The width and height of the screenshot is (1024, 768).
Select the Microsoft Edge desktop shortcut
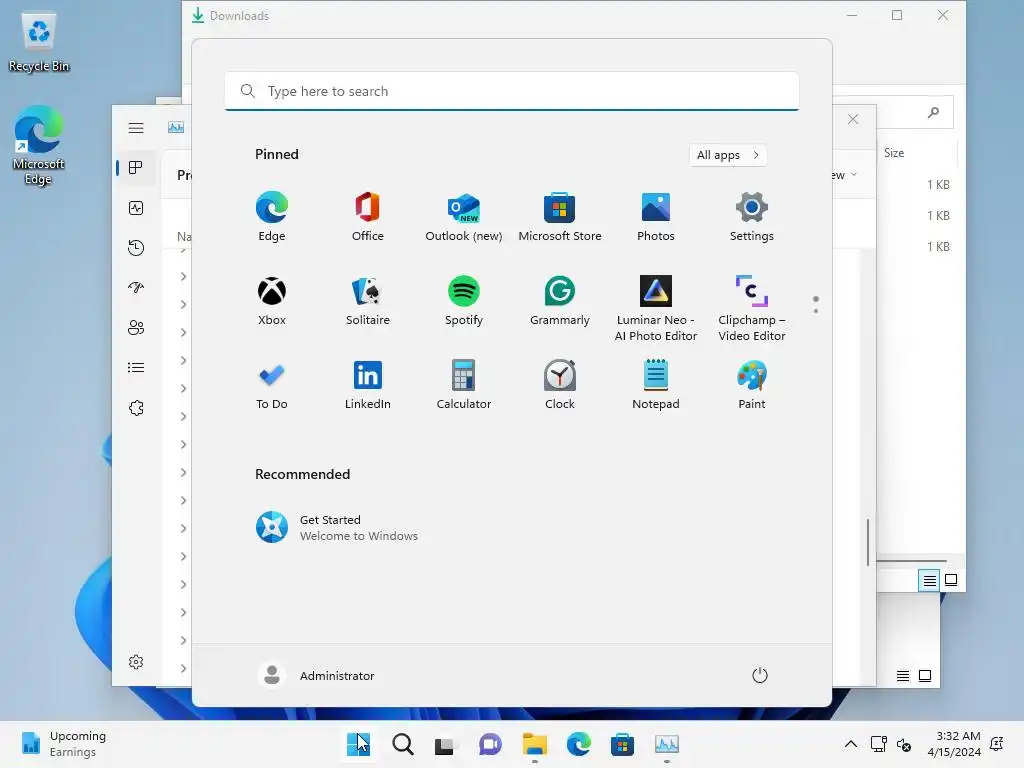click(x=39, y=145)
